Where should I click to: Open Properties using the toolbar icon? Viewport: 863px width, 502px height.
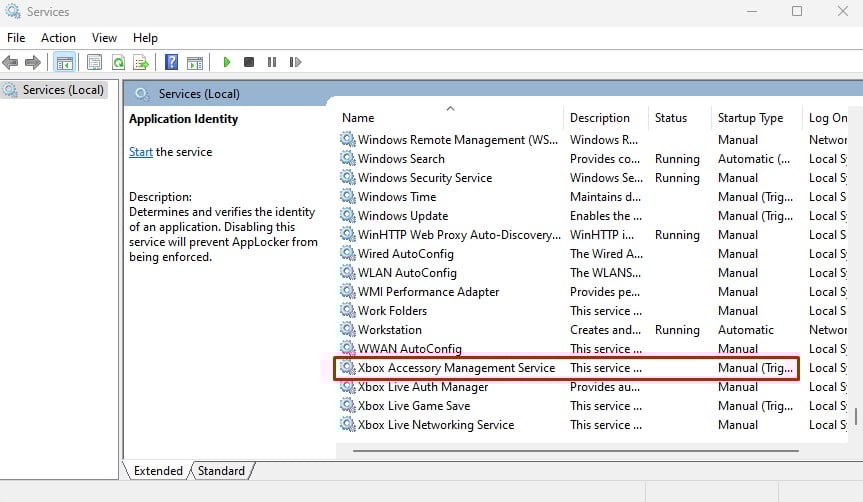[94, 62]
